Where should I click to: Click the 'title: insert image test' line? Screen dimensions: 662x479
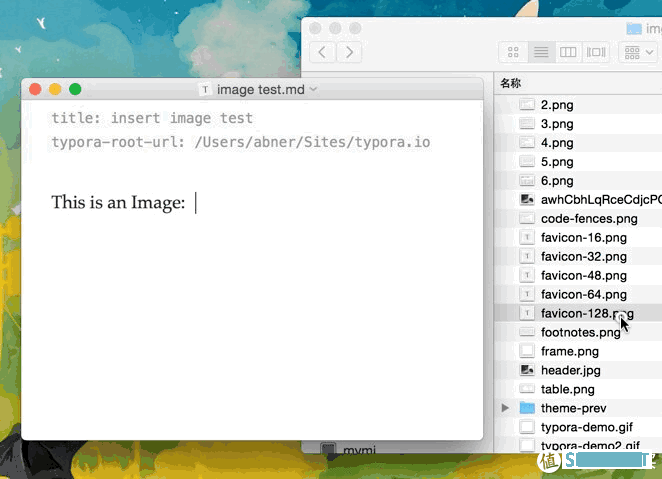(x=152, y=118)
